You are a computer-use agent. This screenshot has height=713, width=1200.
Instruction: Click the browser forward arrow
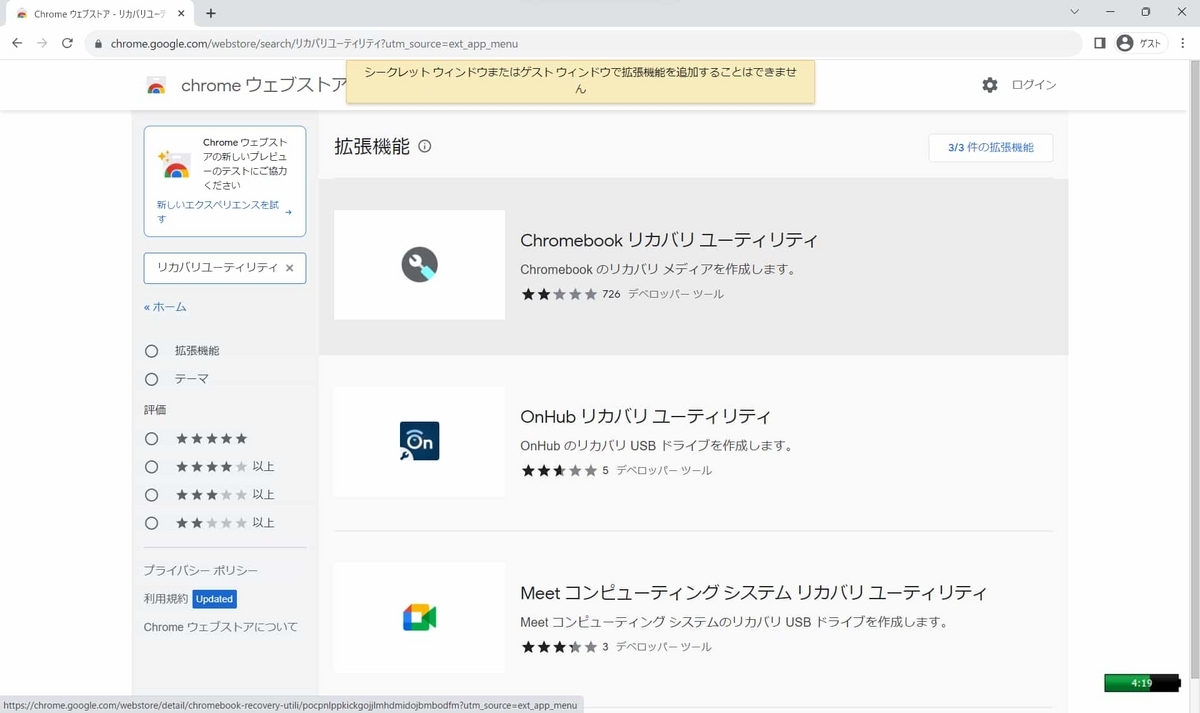42,43
